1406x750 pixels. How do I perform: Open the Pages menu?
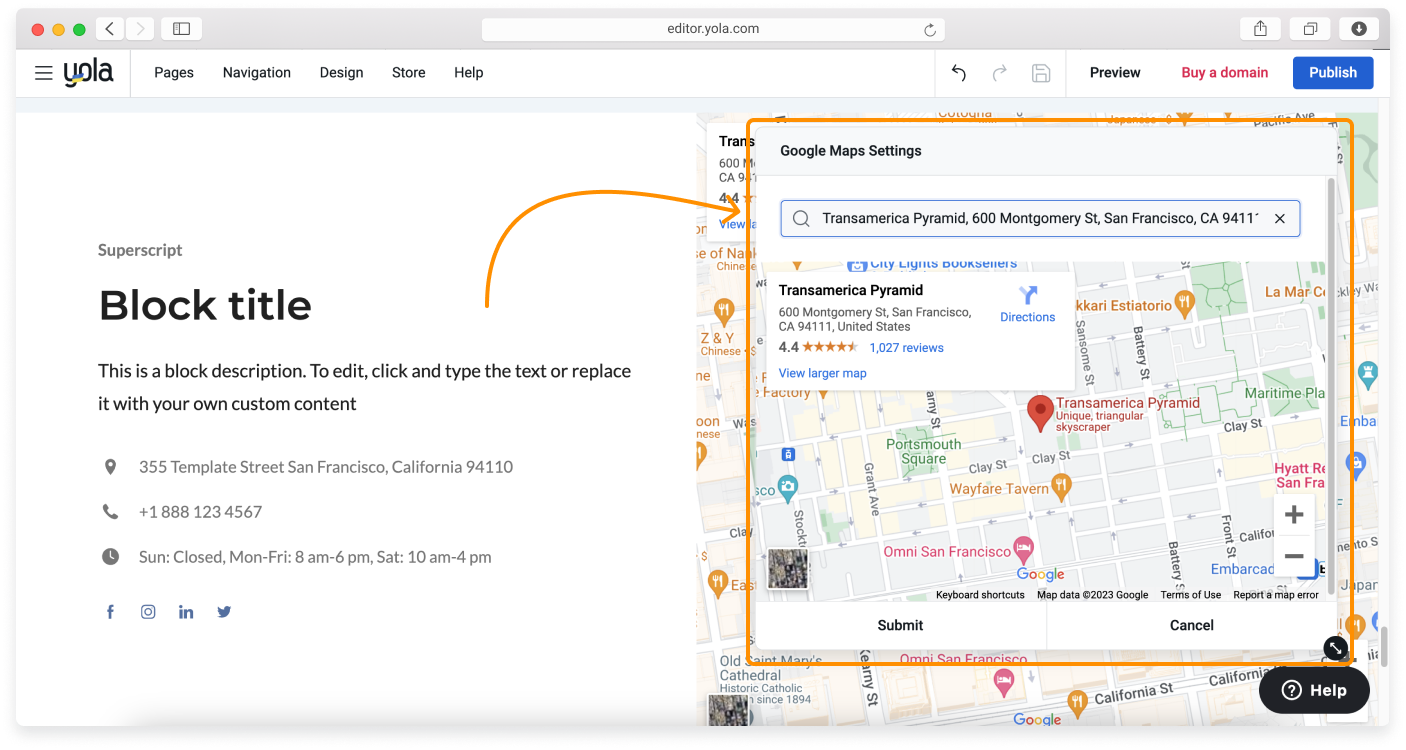174,73
